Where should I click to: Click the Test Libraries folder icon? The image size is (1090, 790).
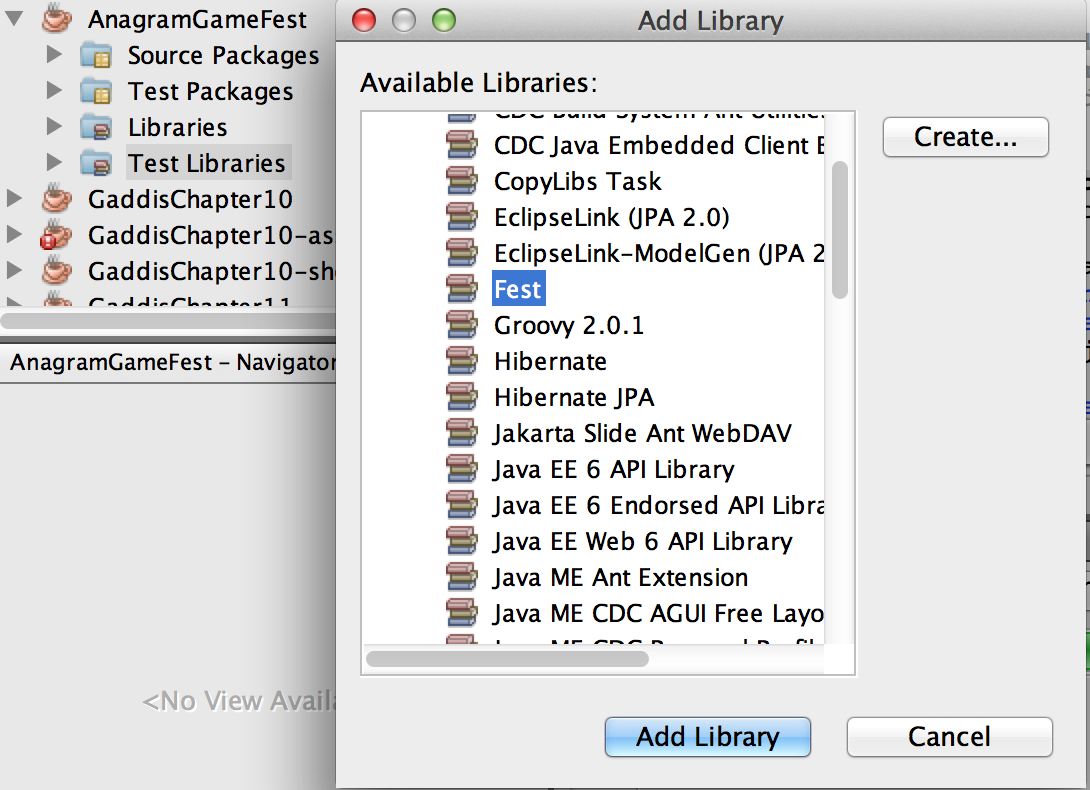click(96, 163)
